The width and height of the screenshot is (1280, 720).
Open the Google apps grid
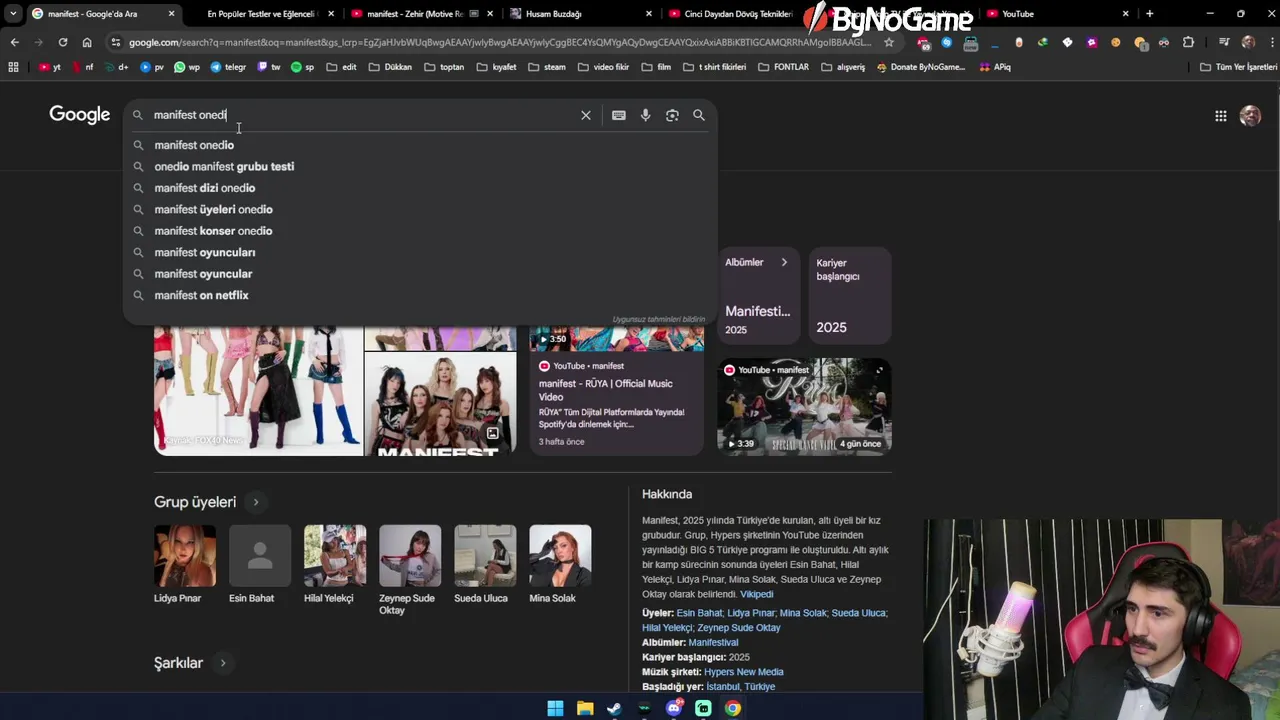click(x=1221, y=116)
